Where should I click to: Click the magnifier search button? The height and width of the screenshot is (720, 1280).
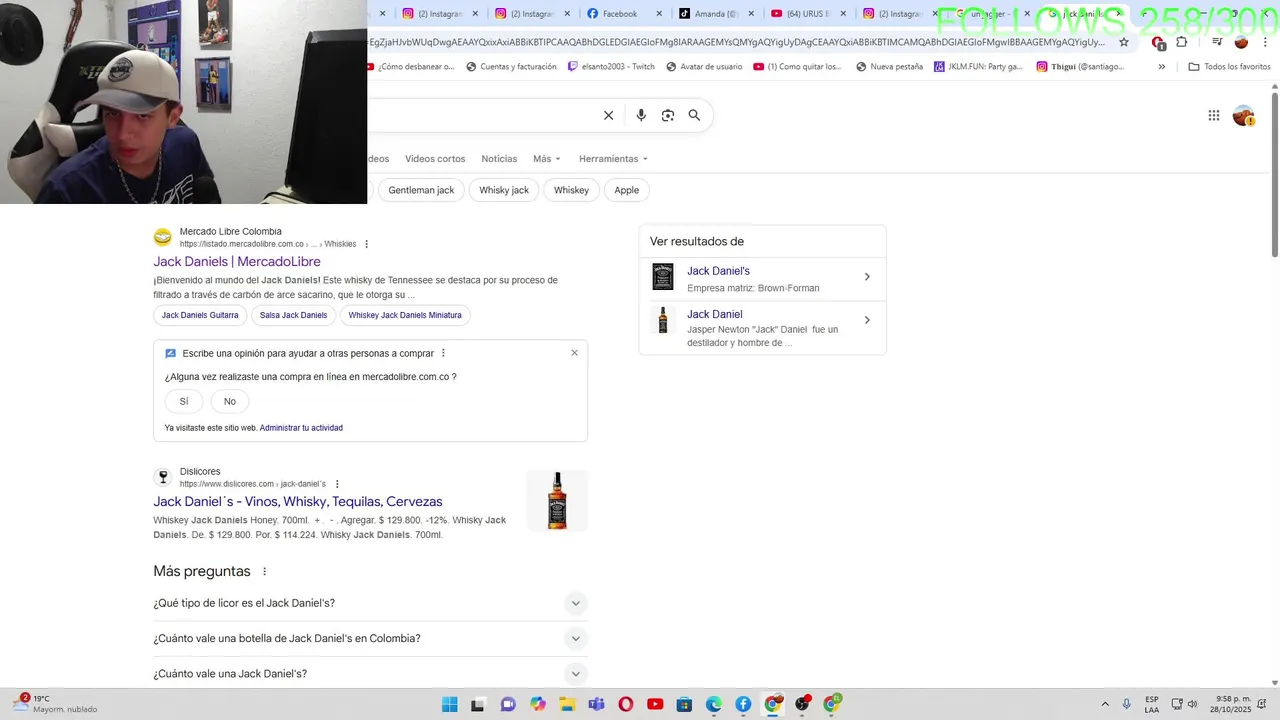point(694,115)
